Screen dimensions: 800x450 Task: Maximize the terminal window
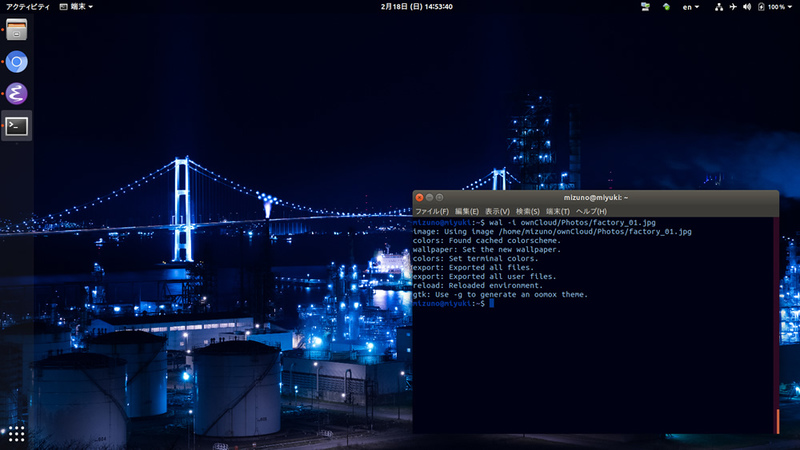point(439,197)
